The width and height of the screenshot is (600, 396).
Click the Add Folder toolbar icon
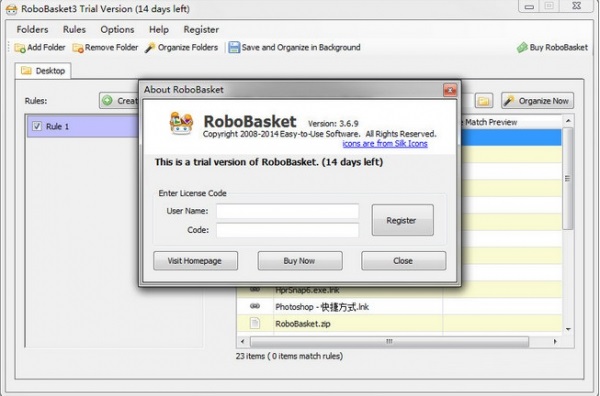pyautogui.click(x=20, y=48)
